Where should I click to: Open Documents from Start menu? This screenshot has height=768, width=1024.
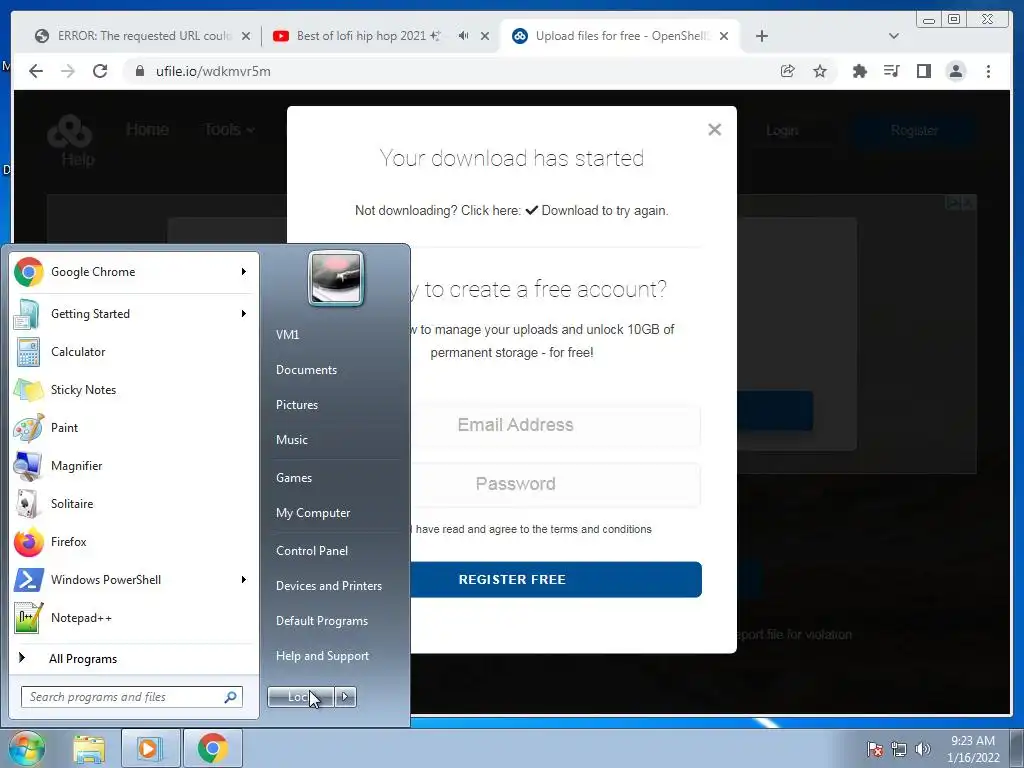(306, 370)
